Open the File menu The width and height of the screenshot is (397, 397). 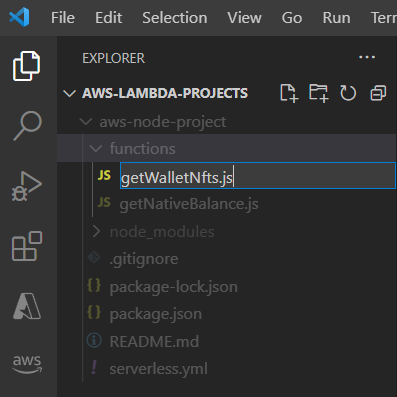pos(63,18)
